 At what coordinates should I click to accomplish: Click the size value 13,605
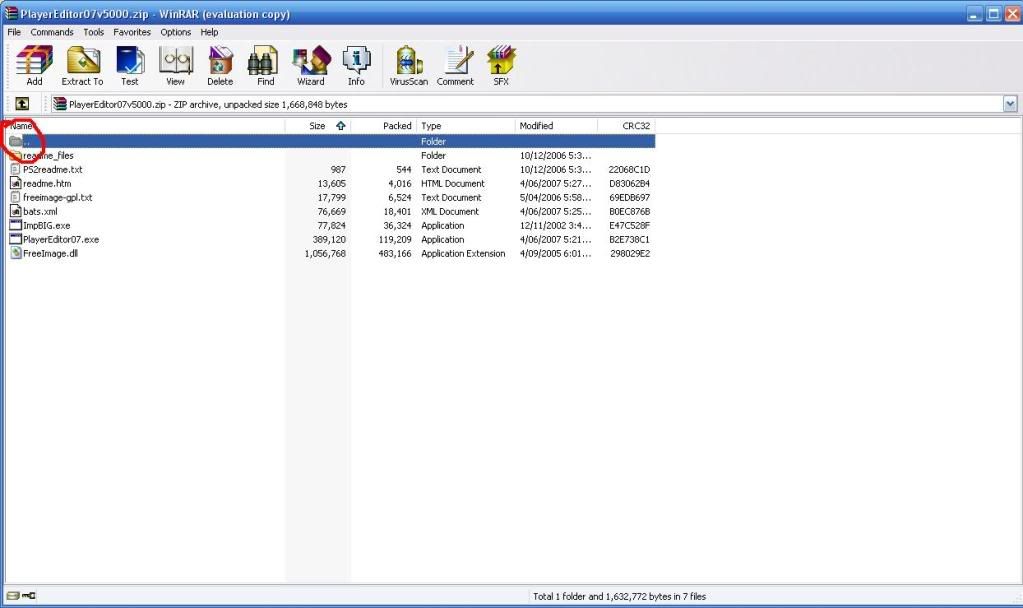click(331, 183)
